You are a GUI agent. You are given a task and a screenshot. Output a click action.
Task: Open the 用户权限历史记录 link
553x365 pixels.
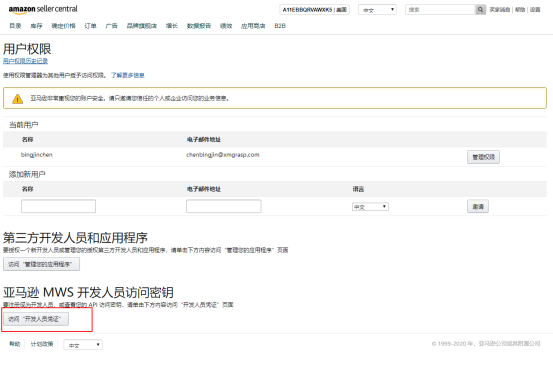[x=25, y=61]
